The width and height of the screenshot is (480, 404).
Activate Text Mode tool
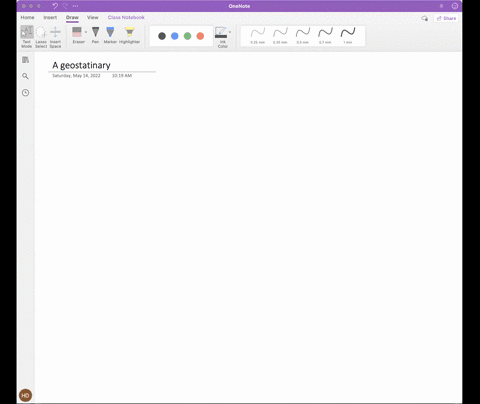[x=27, y=37]
